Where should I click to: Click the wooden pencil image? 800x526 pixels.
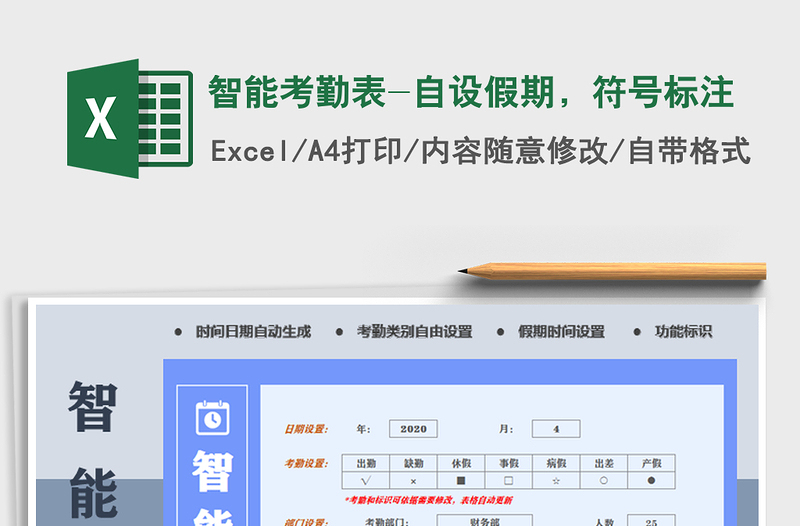point(612,271)
